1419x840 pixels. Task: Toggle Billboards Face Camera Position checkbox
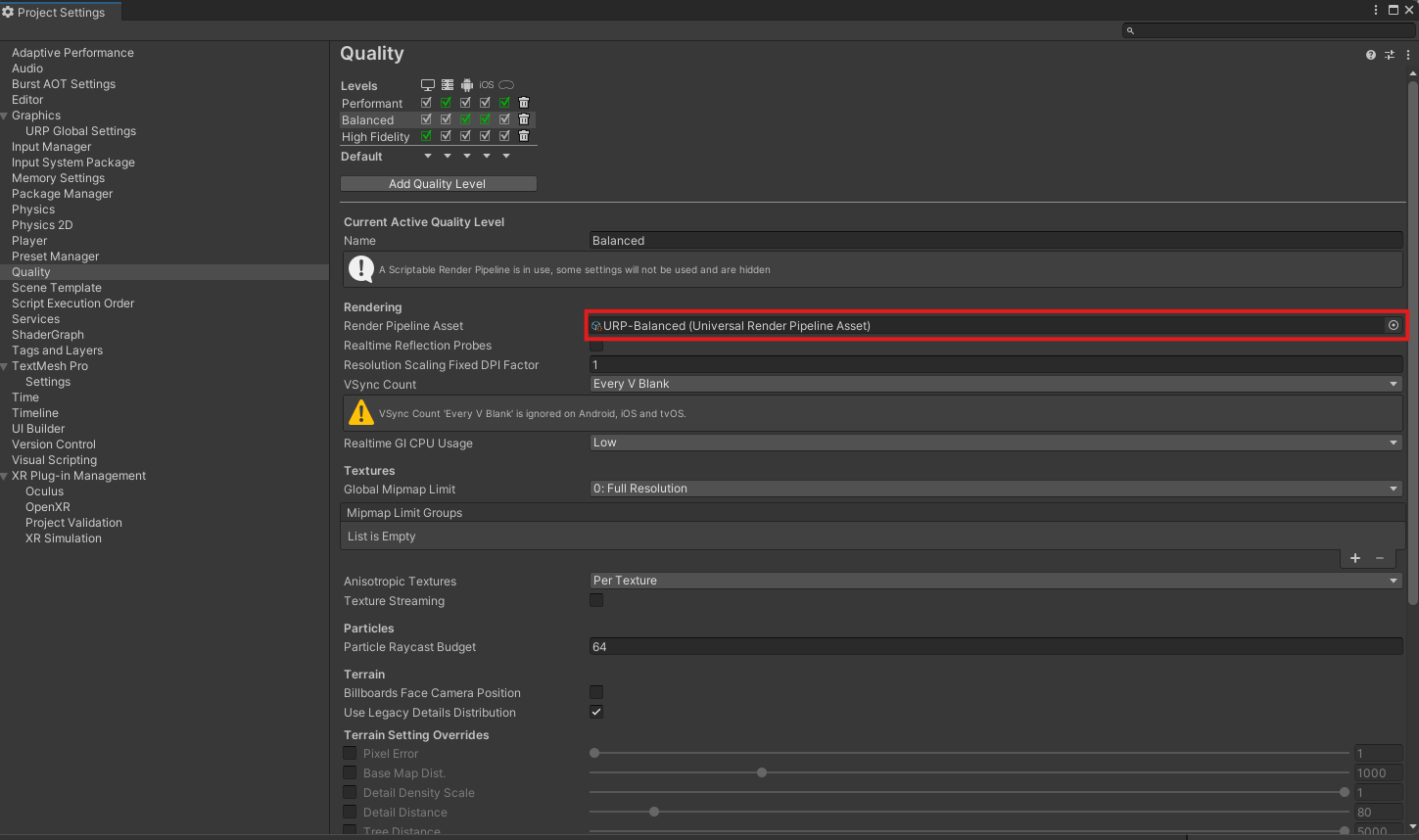click(596, 692)
